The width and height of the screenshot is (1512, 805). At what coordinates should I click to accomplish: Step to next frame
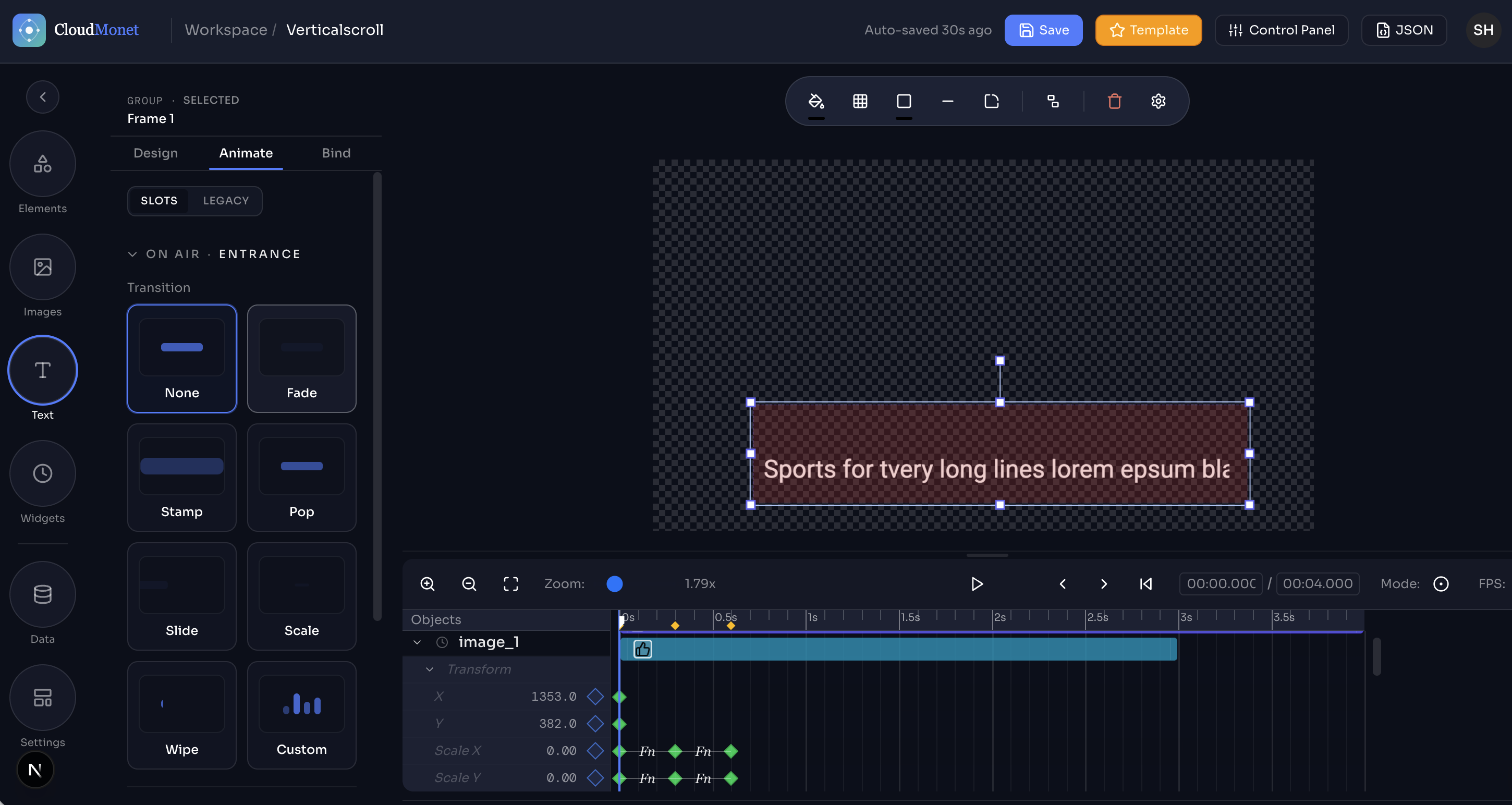pyautogui.click(x=1104, y=583)
